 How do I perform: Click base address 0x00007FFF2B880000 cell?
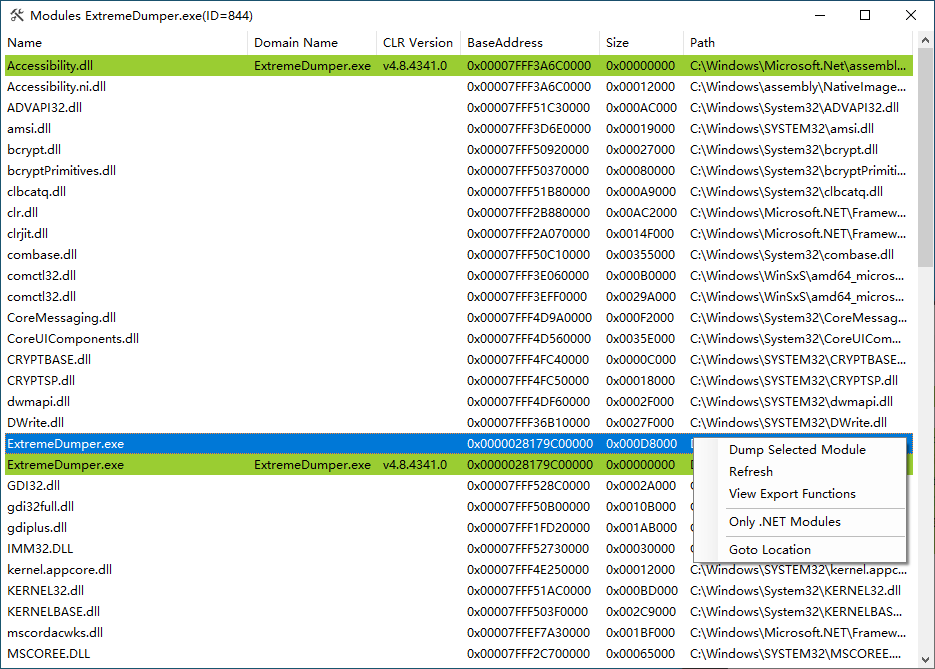(x=528, y=212)
